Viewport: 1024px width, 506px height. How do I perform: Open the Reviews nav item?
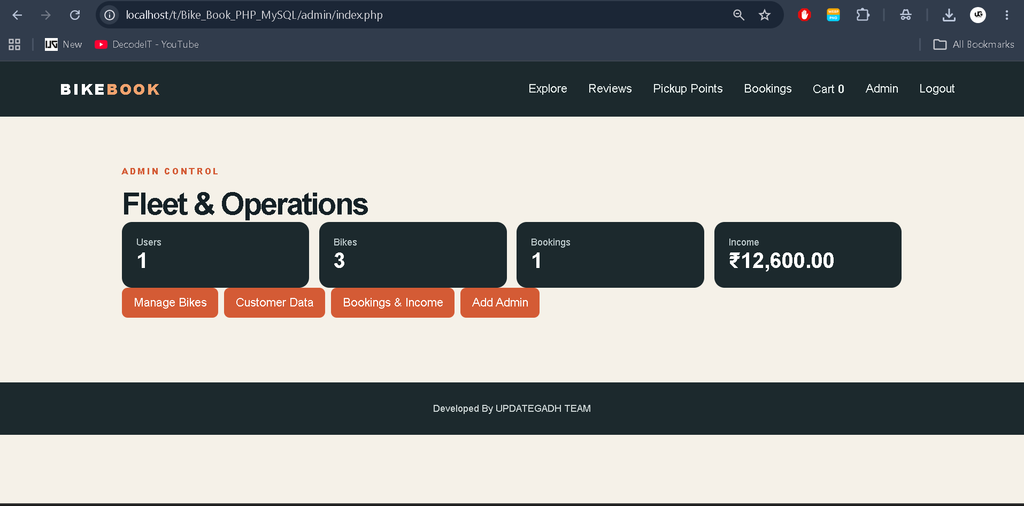click(610, 89)
